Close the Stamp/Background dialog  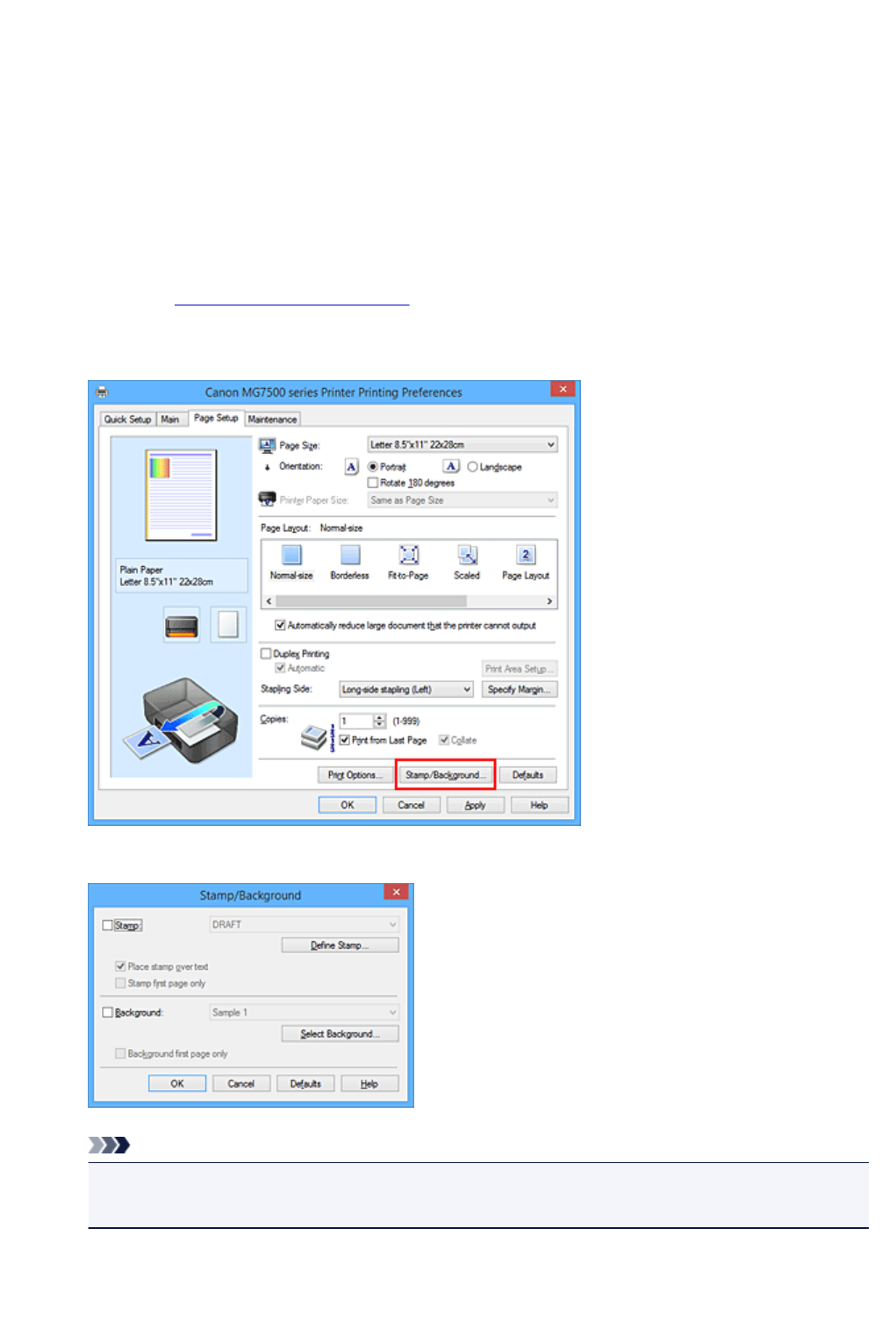(397, 892)
